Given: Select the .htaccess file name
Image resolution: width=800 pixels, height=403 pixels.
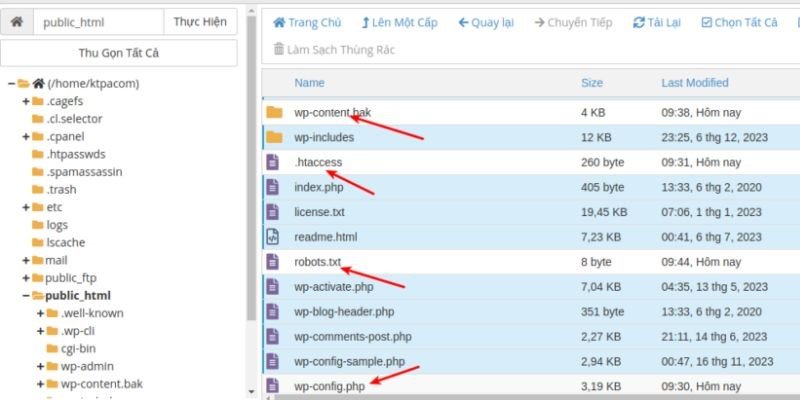Looking at the screenshot, I should click(x=318, y=162).
